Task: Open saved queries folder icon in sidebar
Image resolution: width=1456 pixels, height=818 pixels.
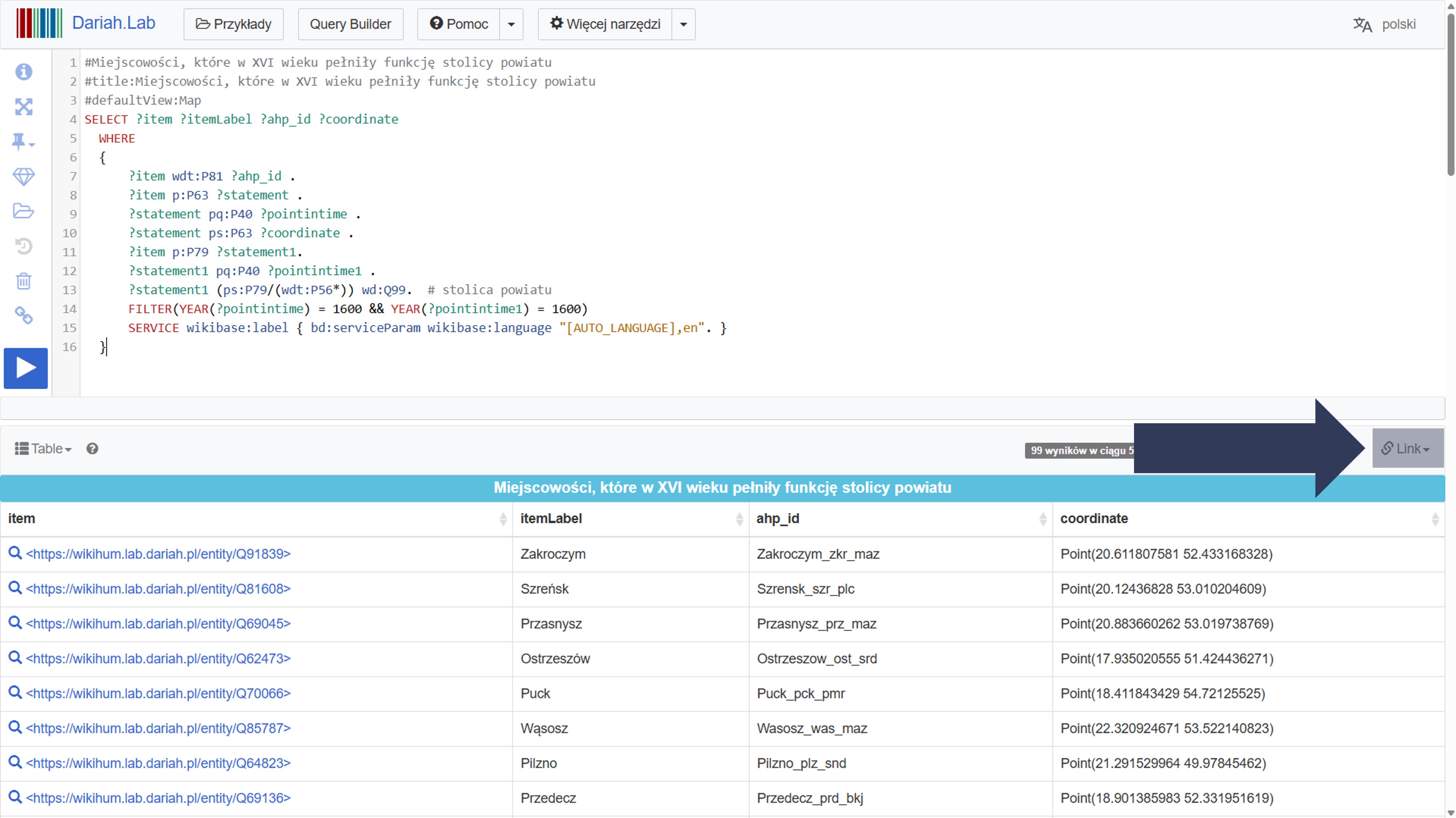Action: pos(24,211)
